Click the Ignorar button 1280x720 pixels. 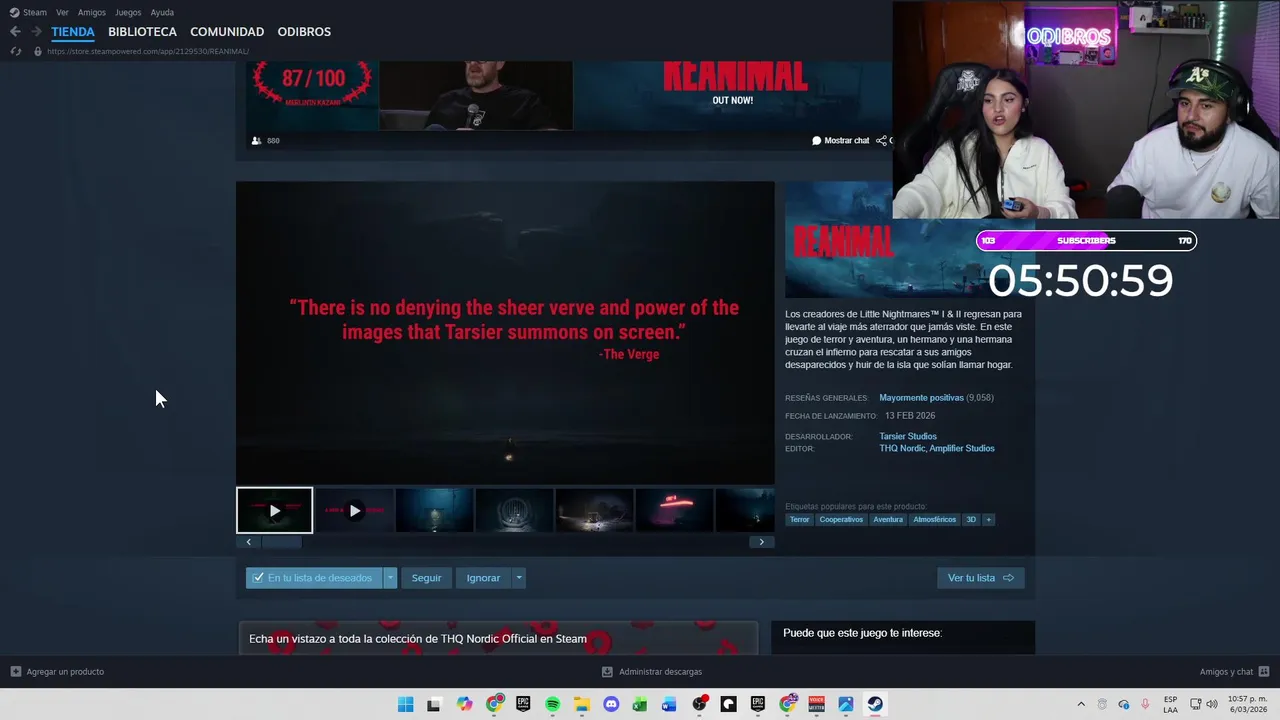(x=483, y=578)
